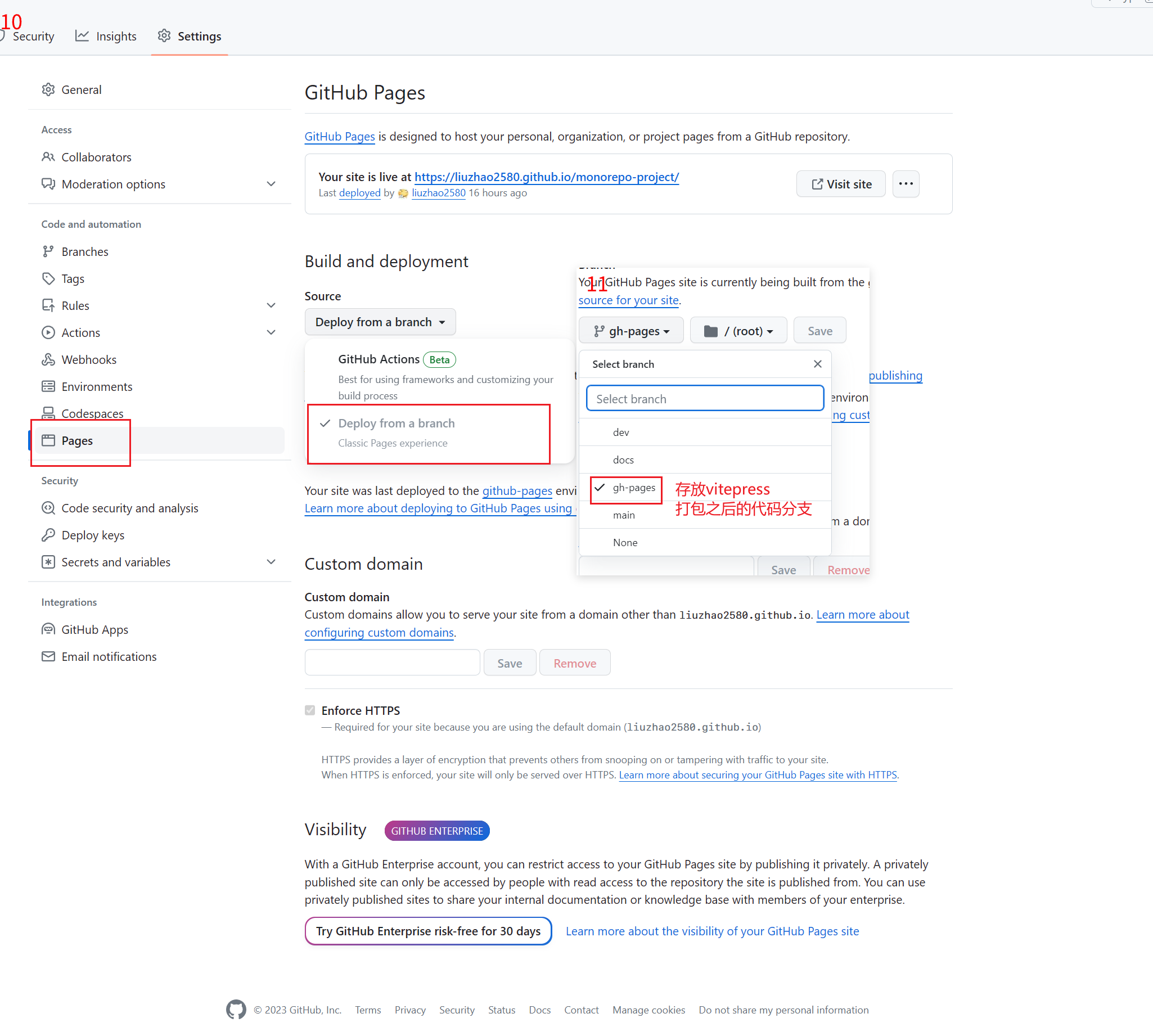
Task: Click the Visit site button
Action: (x=840, y=184)
